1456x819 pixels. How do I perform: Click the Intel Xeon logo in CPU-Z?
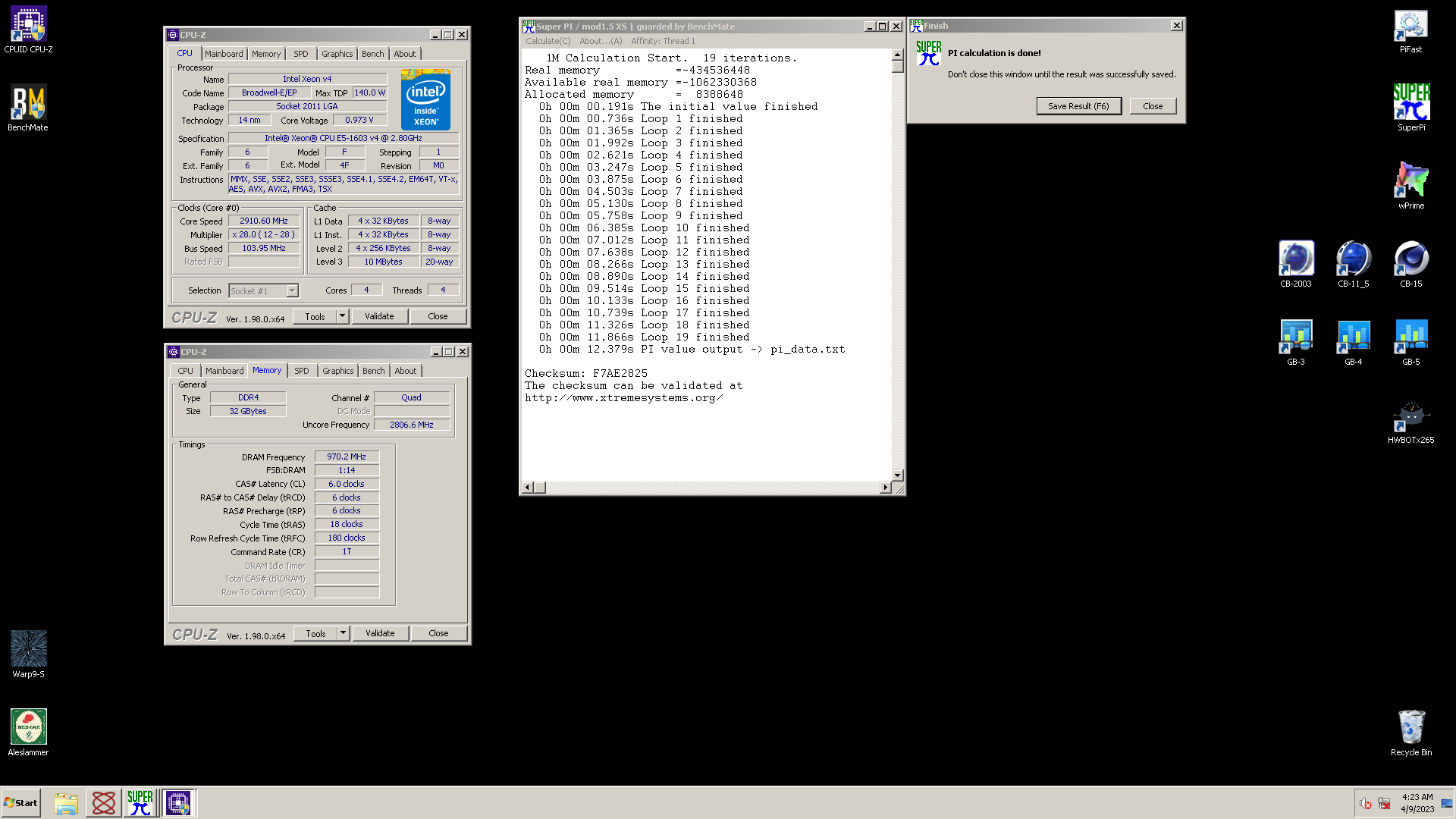[425, 99]
